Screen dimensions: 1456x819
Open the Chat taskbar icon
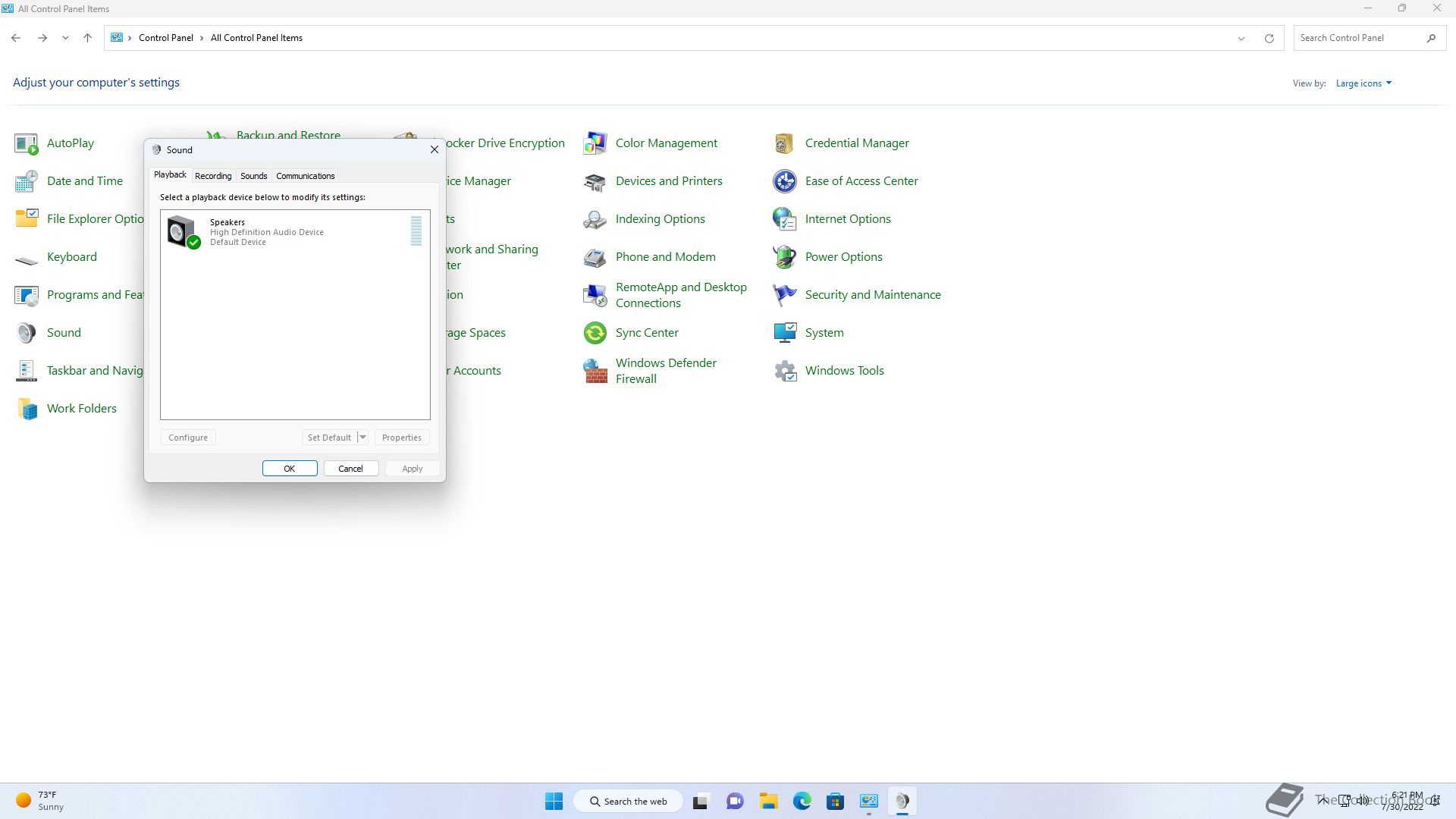click(735, 801)
